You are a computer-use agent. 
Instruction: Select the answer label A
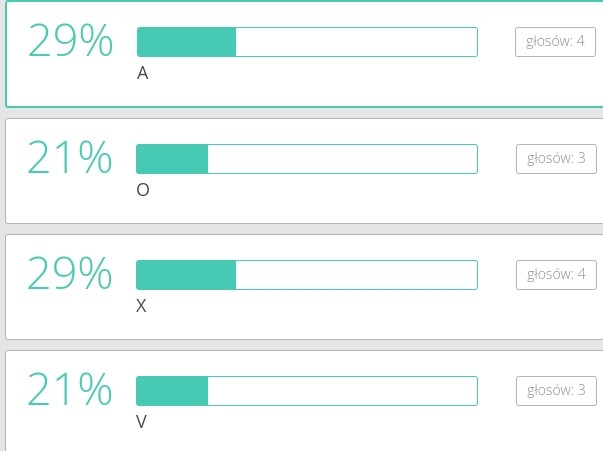click(143, 74)
